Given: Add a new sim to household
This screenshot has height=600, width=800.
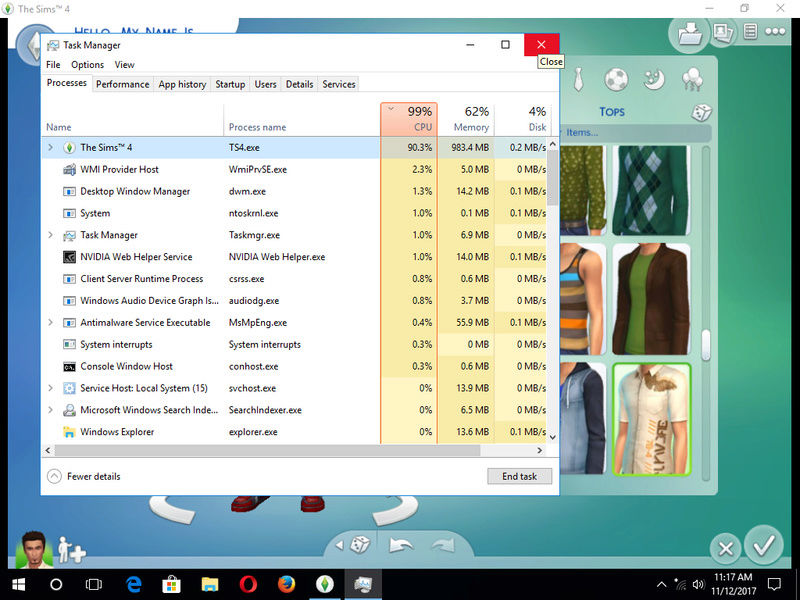Looking at the screenshot, I should [71, 550].
